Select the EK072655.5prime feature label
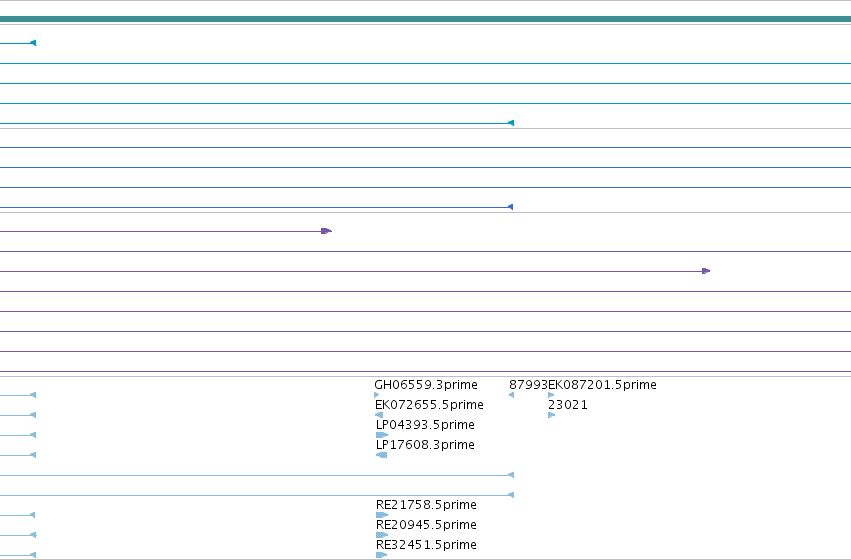 click(429, 405)
